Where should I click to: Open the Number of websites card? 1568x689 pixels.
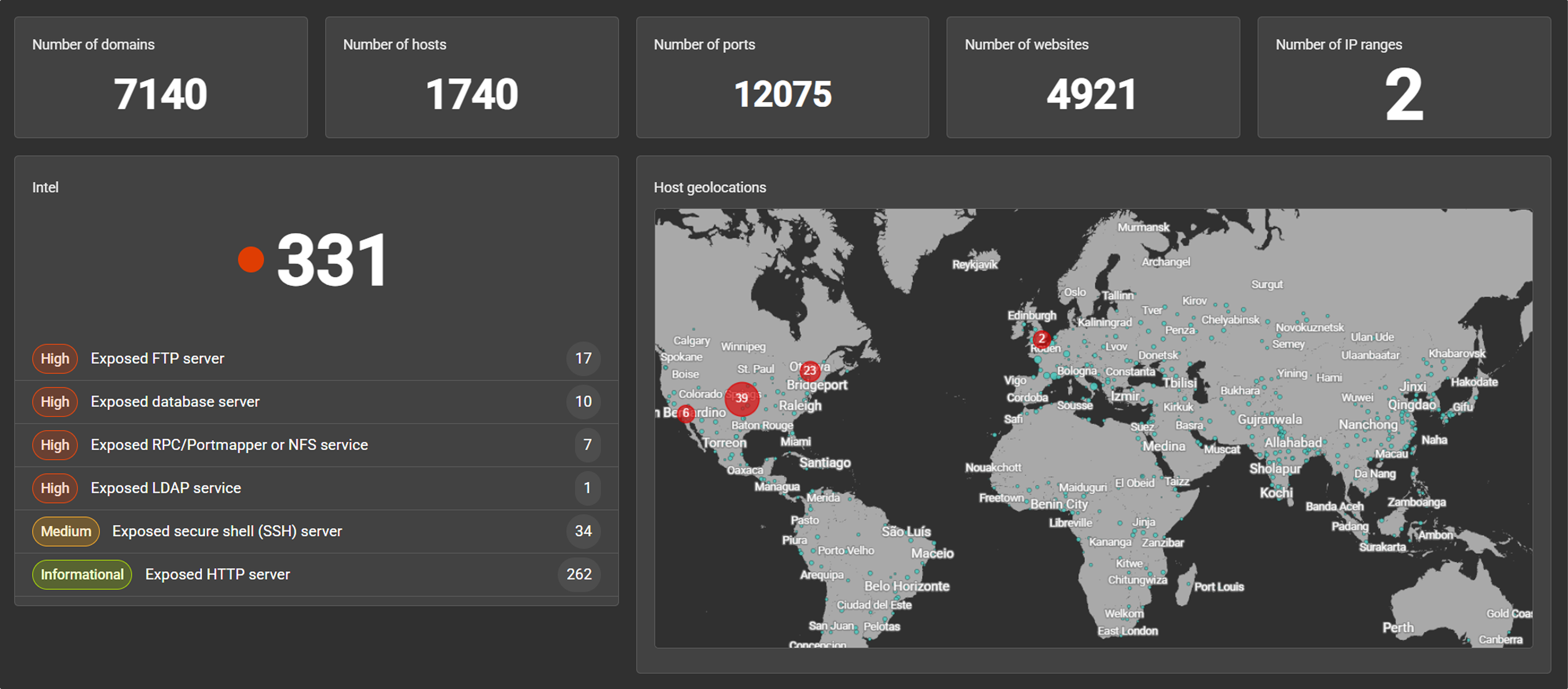tap(1093, 77)
